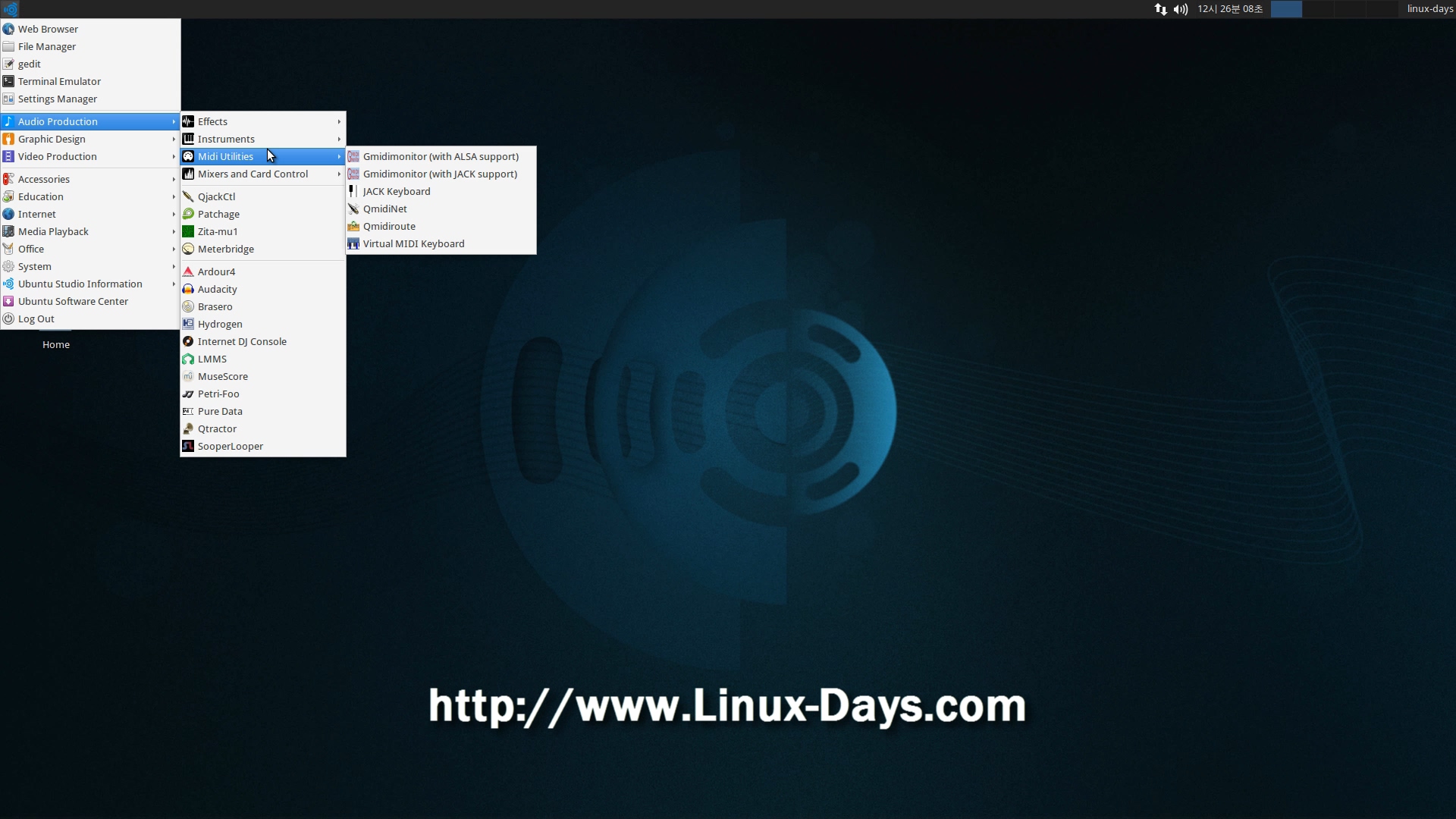Click the network connection tray icon
1456x819 pixels.
coord(1161,9)
